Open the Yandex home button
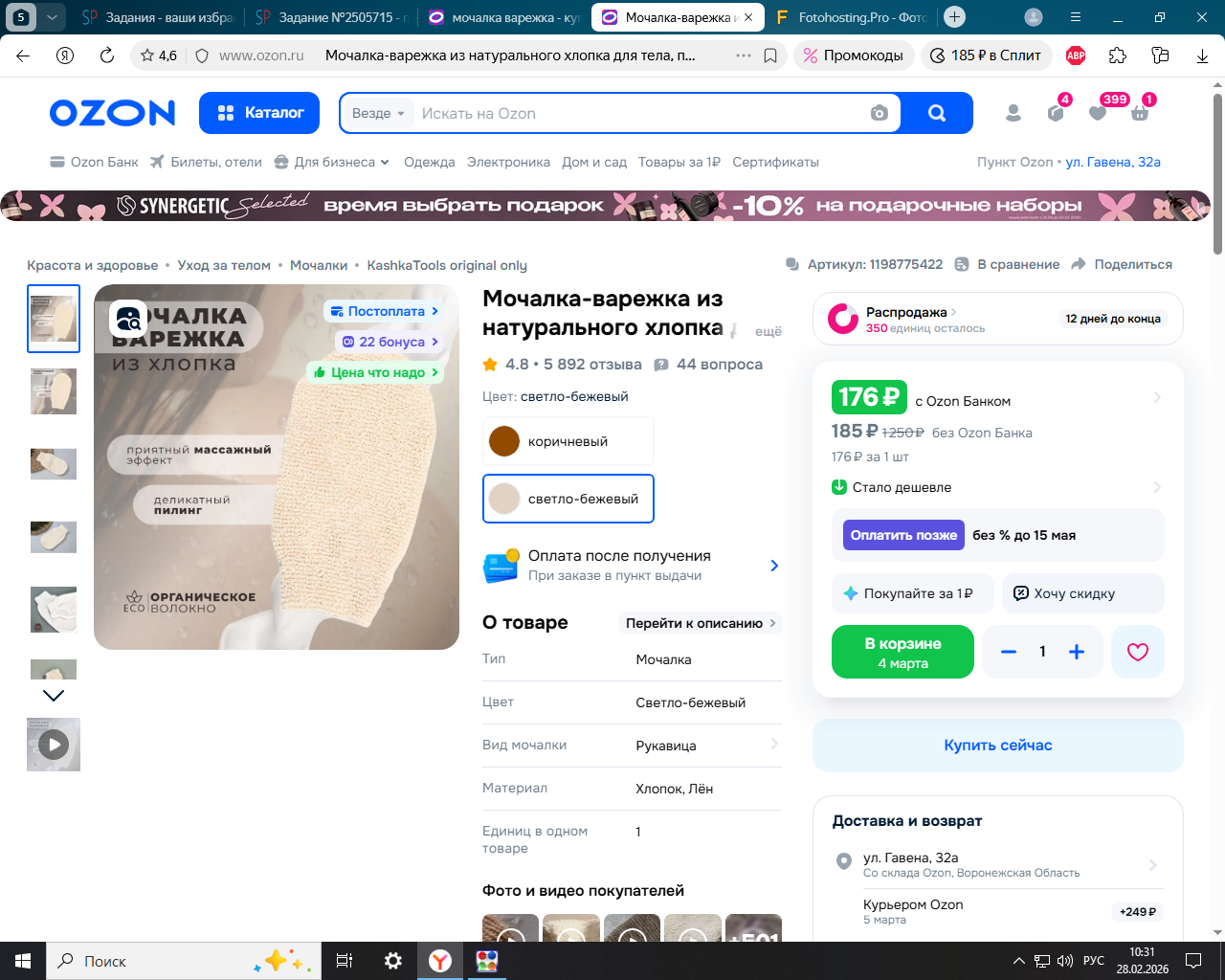 tap(65, 56)
